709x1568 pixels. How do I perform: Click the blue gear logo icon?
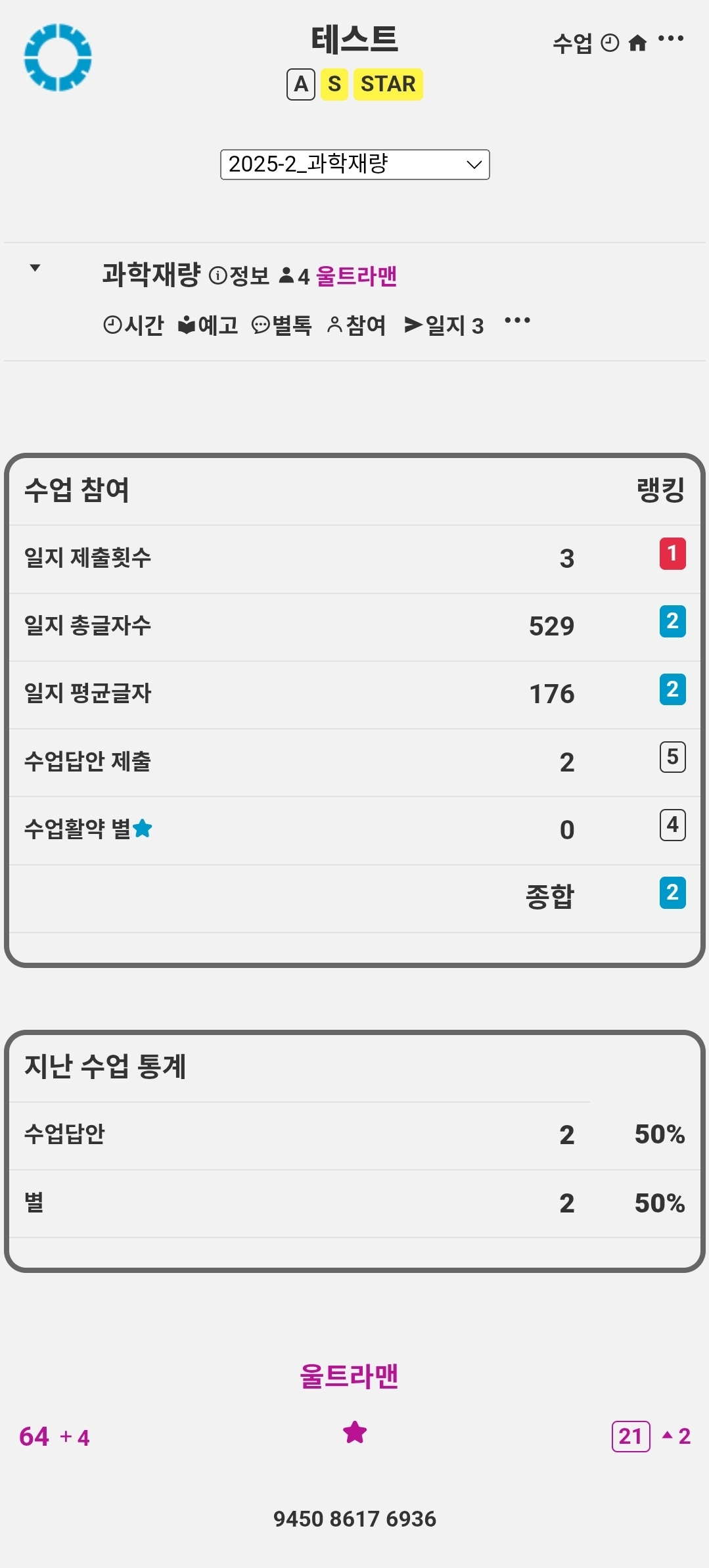pyautogui.click(x=58, y=57)
